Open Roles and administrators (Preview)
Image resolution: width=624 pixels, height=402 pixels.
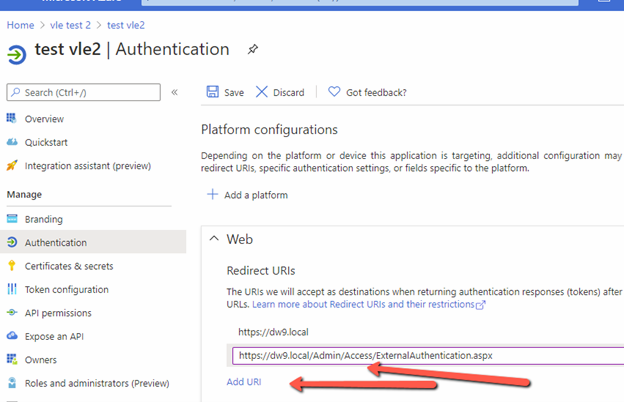tap(97, 383)
